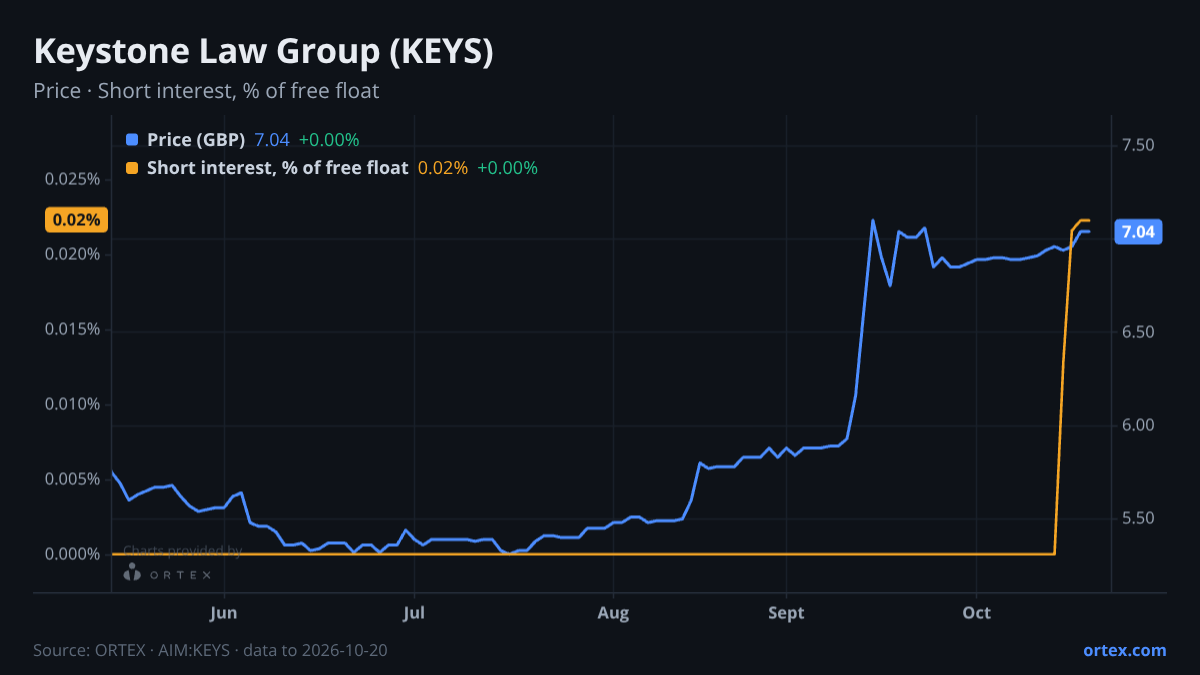Open the ortex.com link
This screenshot has width=1200, height=675.
click(1125, 650)
